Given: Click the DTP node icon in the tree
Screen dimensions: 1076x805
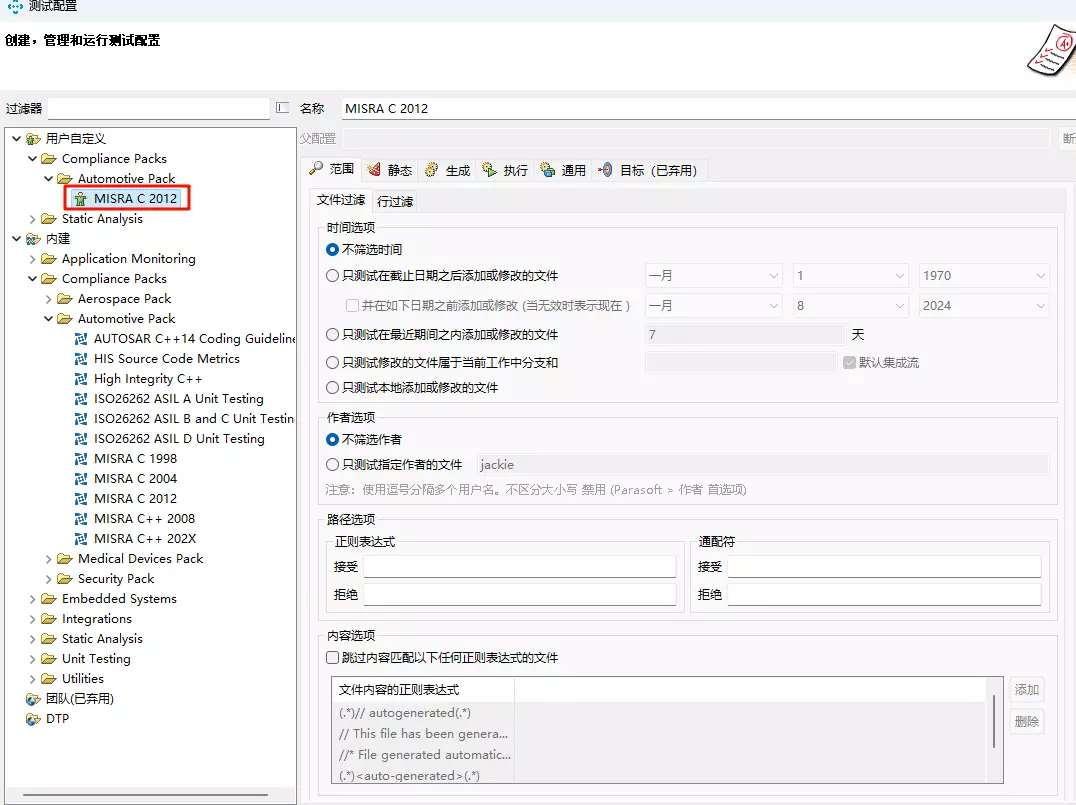Looking at the screenshot, I should click(x=33, y=719).
